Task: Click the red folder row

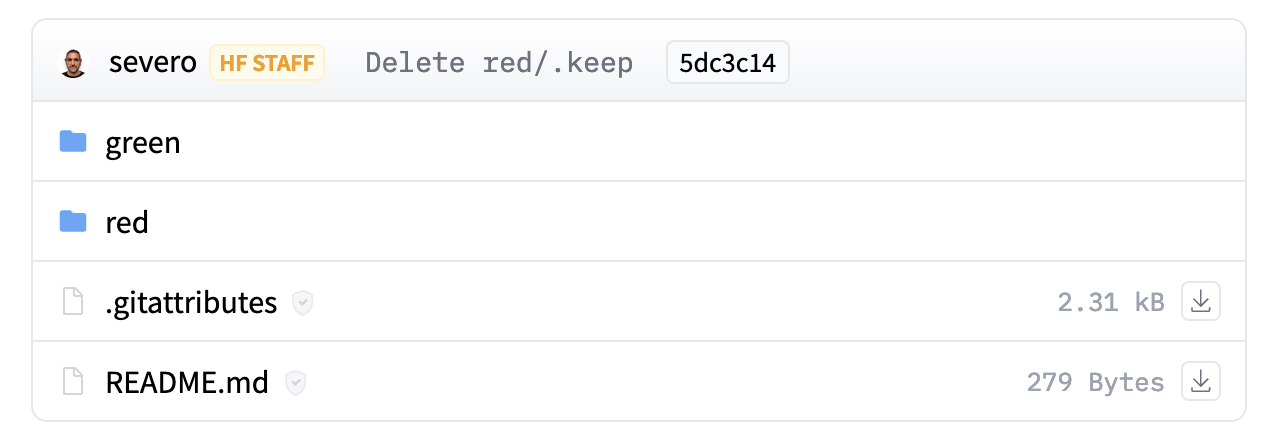Action: 640,222
